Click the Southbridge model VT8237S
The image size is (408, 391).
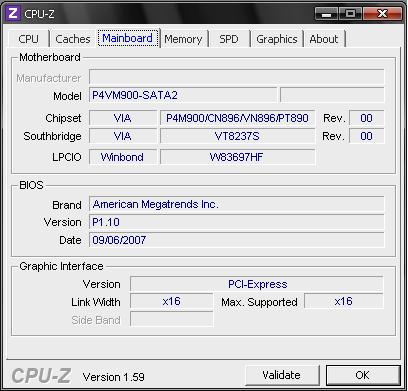pos(237,136)
